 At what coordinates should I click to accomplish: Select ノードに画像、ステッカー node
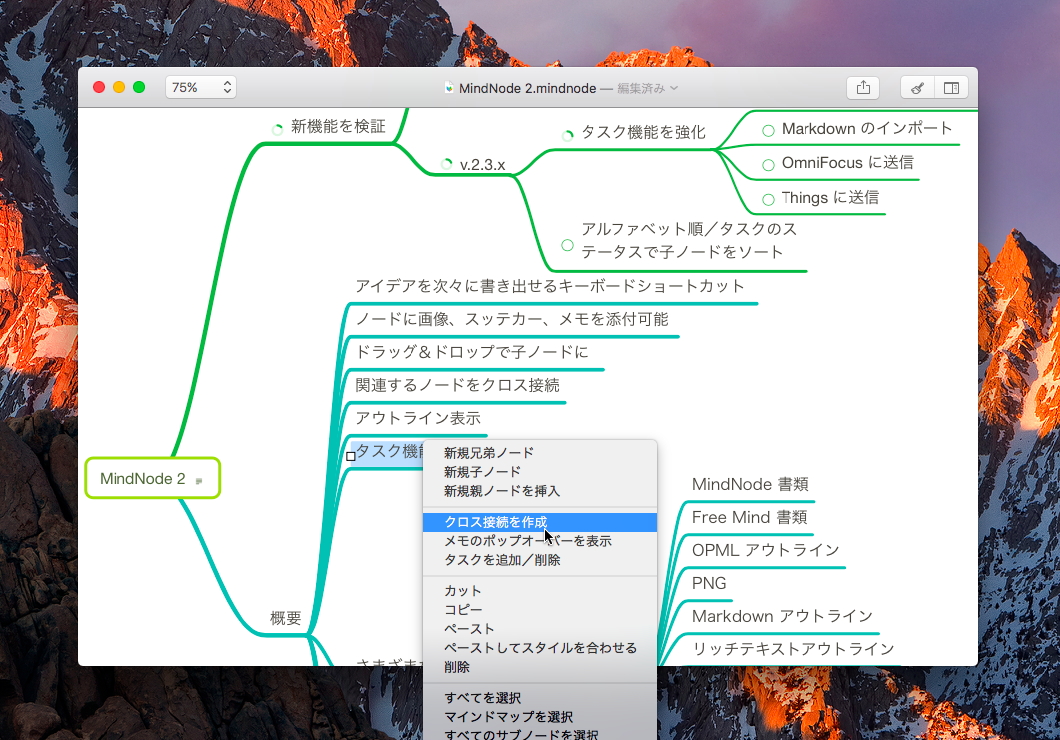pos(512,319)
